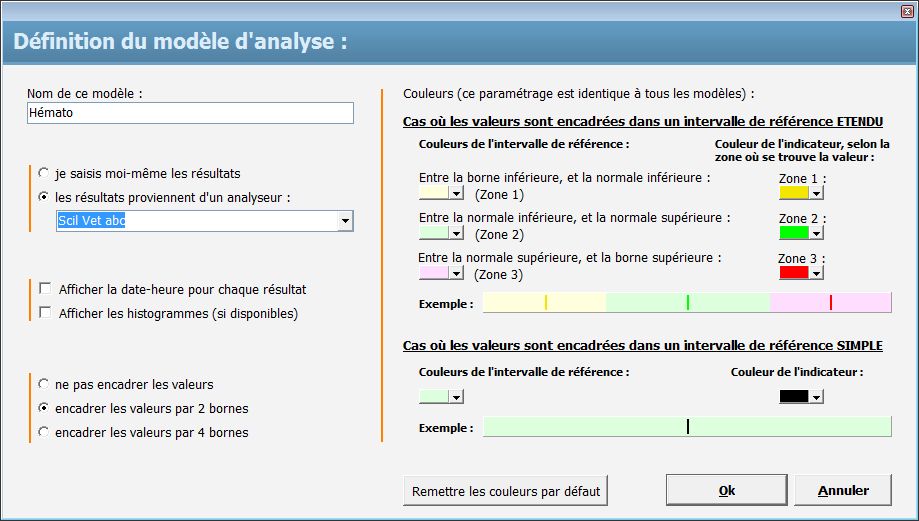Click into the 'Nom de ce modèle' field
The width and height of the screenshot is (919, 521).
pyautogui.click(x=190, y=113)
